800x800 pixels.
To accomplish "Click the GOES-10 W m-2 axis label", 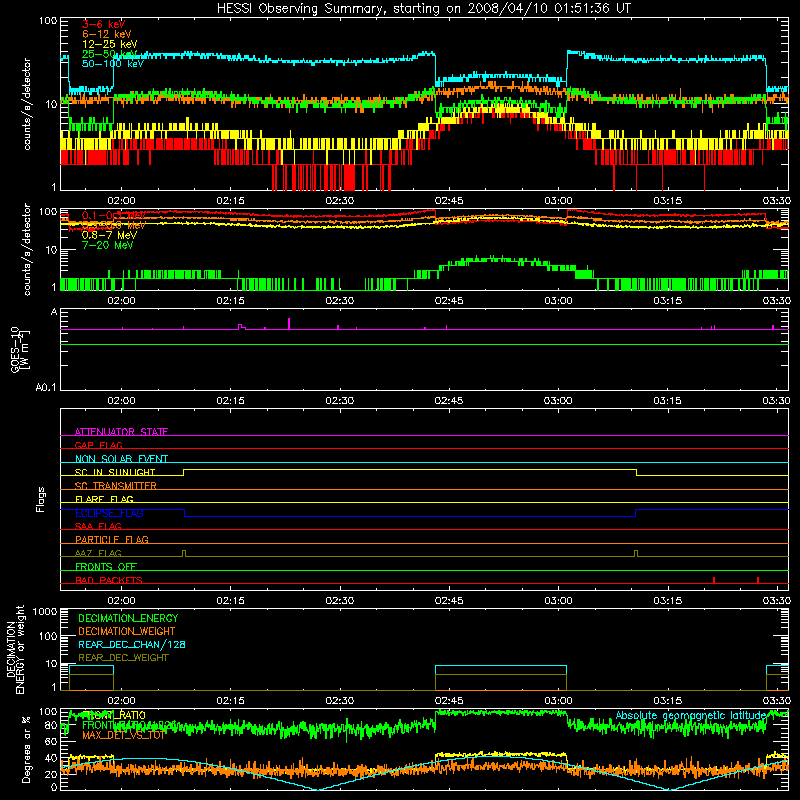I will click(x=20, y=349).
